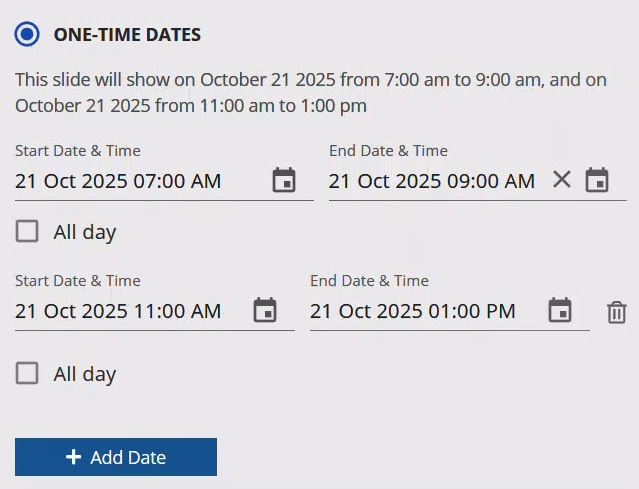
Task: Click the 21 Oct 2025 01:00 PM end field
Action: click(x=412, y=312)
